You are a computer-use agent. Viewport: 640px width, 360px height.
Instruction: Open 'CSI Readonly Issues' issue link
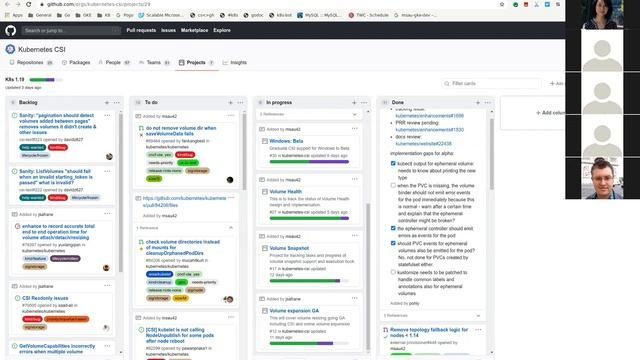coord(45,298)
